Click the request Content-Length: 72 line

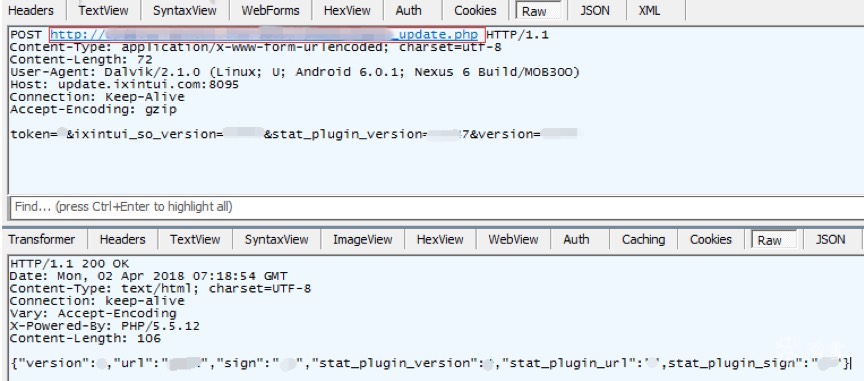pos(82,60)
